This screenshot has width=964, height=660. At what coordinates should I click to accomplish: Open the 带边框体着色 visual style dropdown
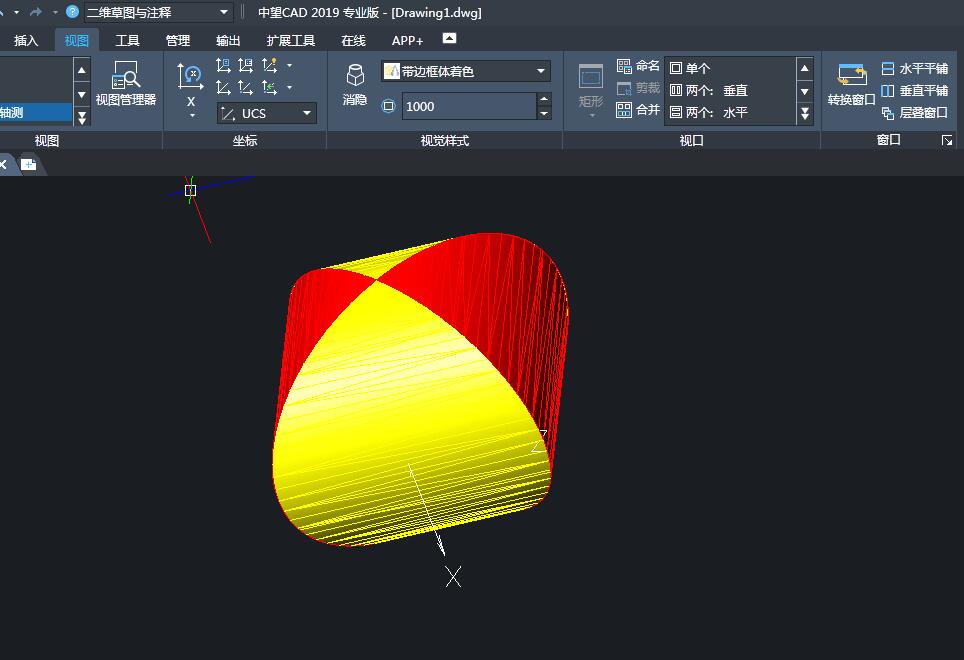coord(541,71)
